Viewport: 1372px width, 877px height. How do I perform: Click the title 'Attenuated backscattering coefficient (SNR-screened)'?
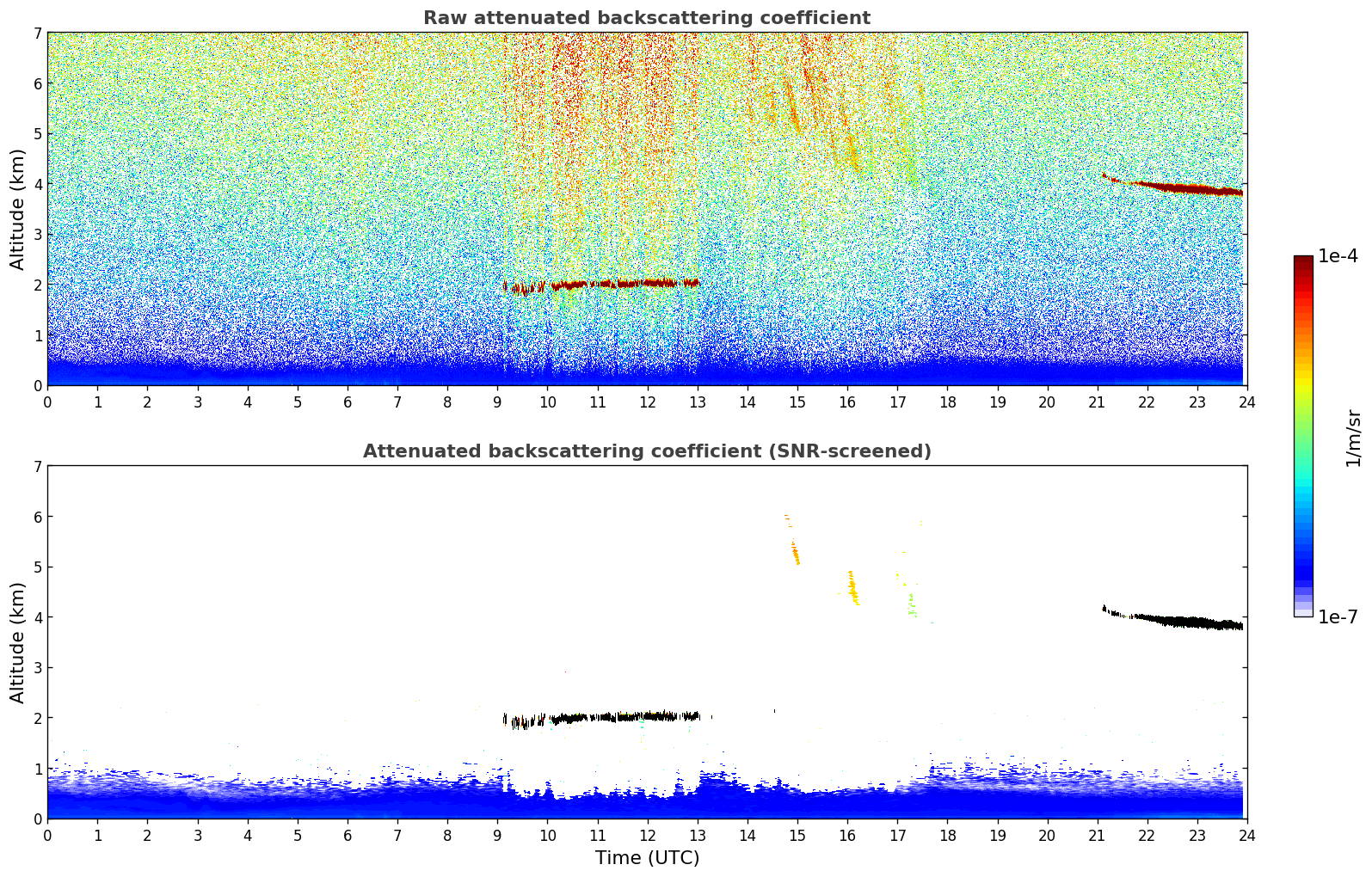click(647, 451)
